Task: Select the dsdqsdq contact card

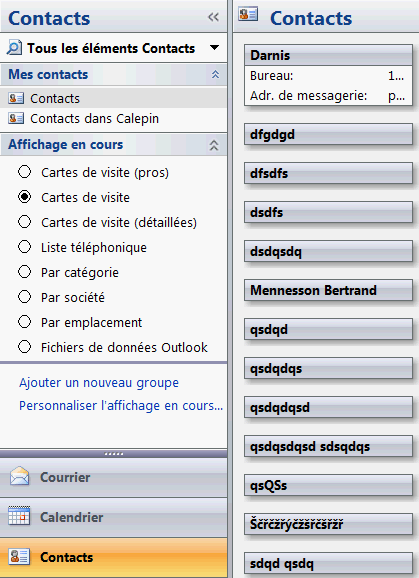Action: tap(328, 251)
